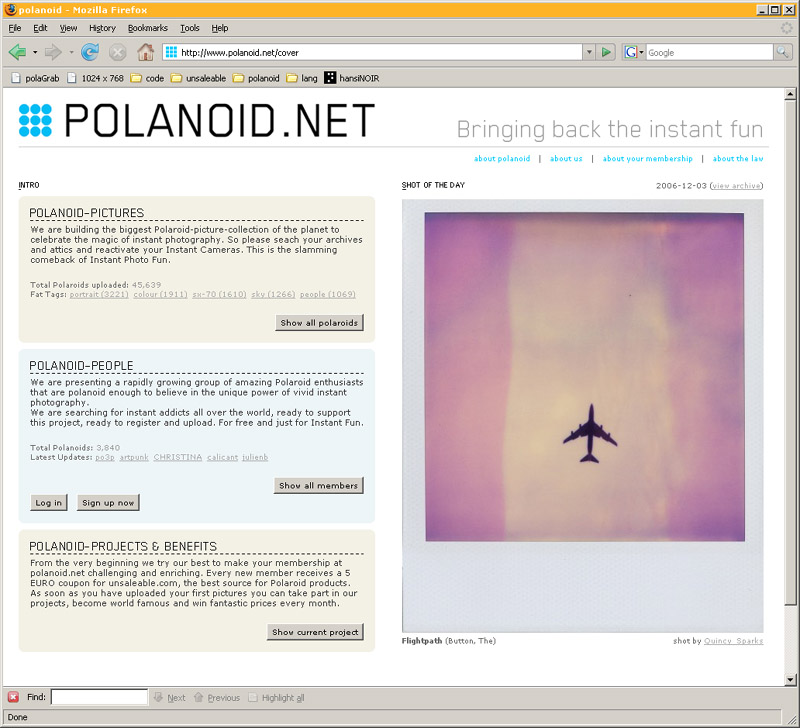Image resolution: width=800 pixels, height=728 pixels.
Task: Click the polanoid favicon in address bar
Action: pos(171,52)
